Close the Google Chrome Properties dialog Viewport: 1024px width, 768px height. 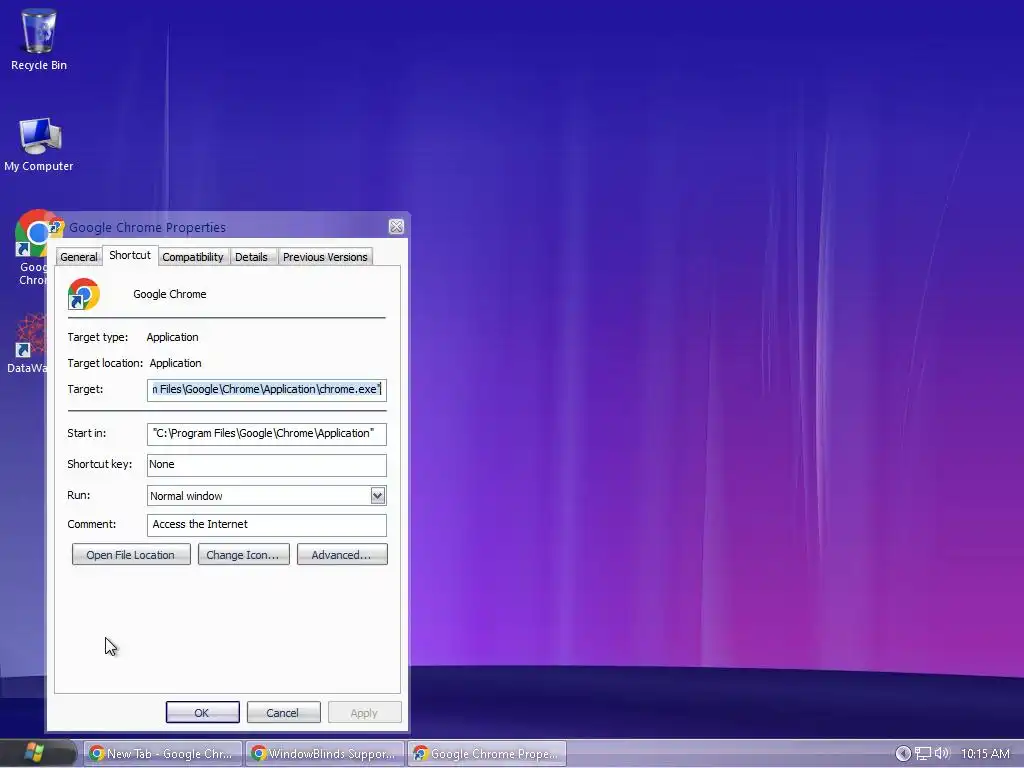pos(396,227)
